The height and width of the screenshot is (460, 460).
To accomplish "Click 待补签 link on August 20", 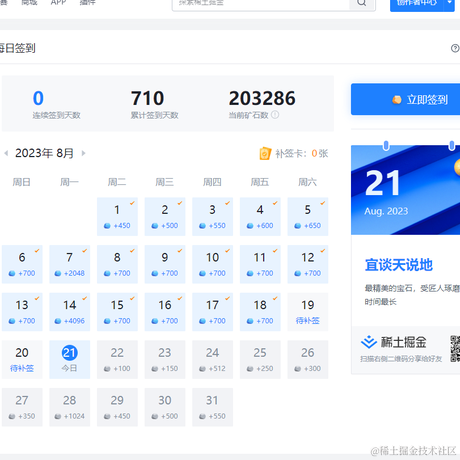I will 22,368.
